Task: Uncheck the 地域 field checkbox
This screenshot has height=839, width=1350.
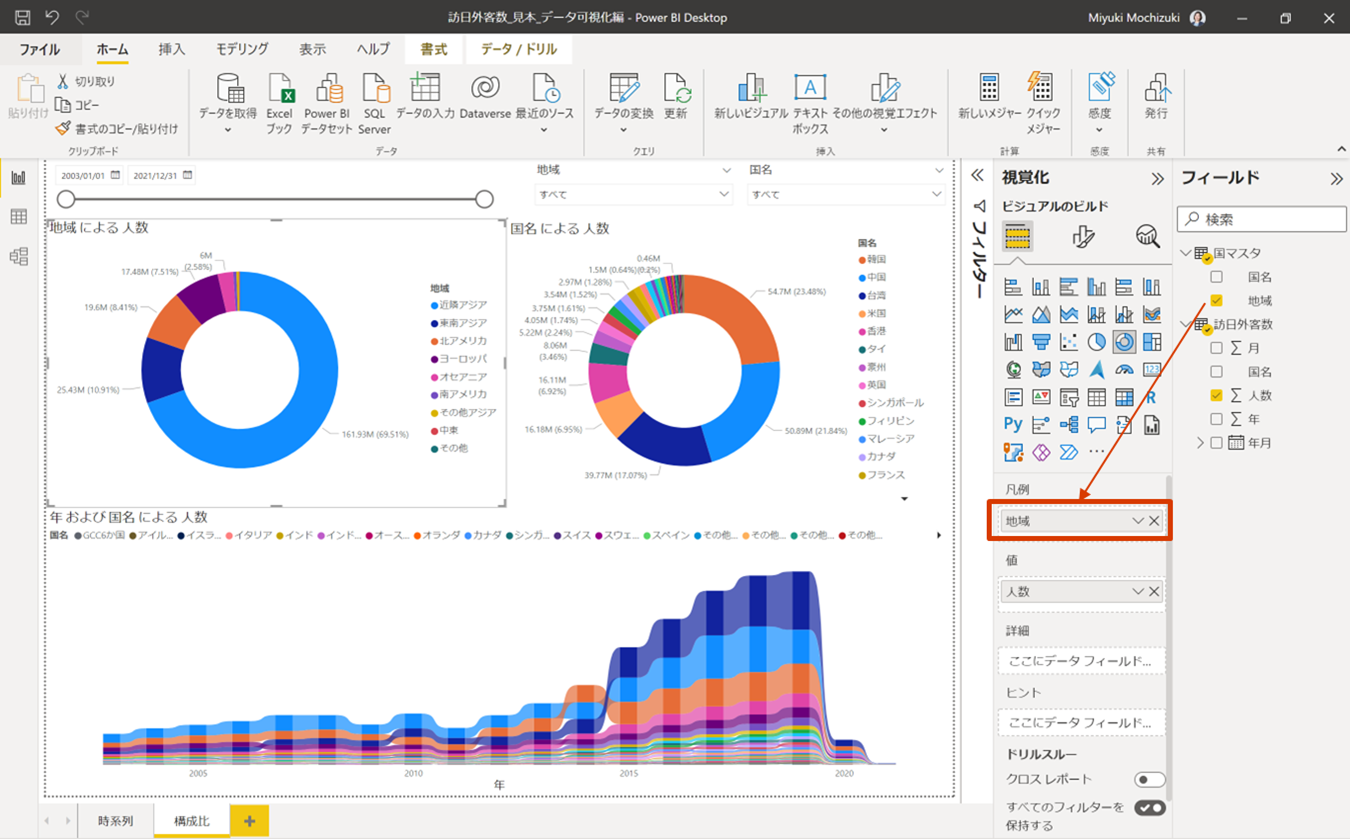Action: pos(1216,300)
